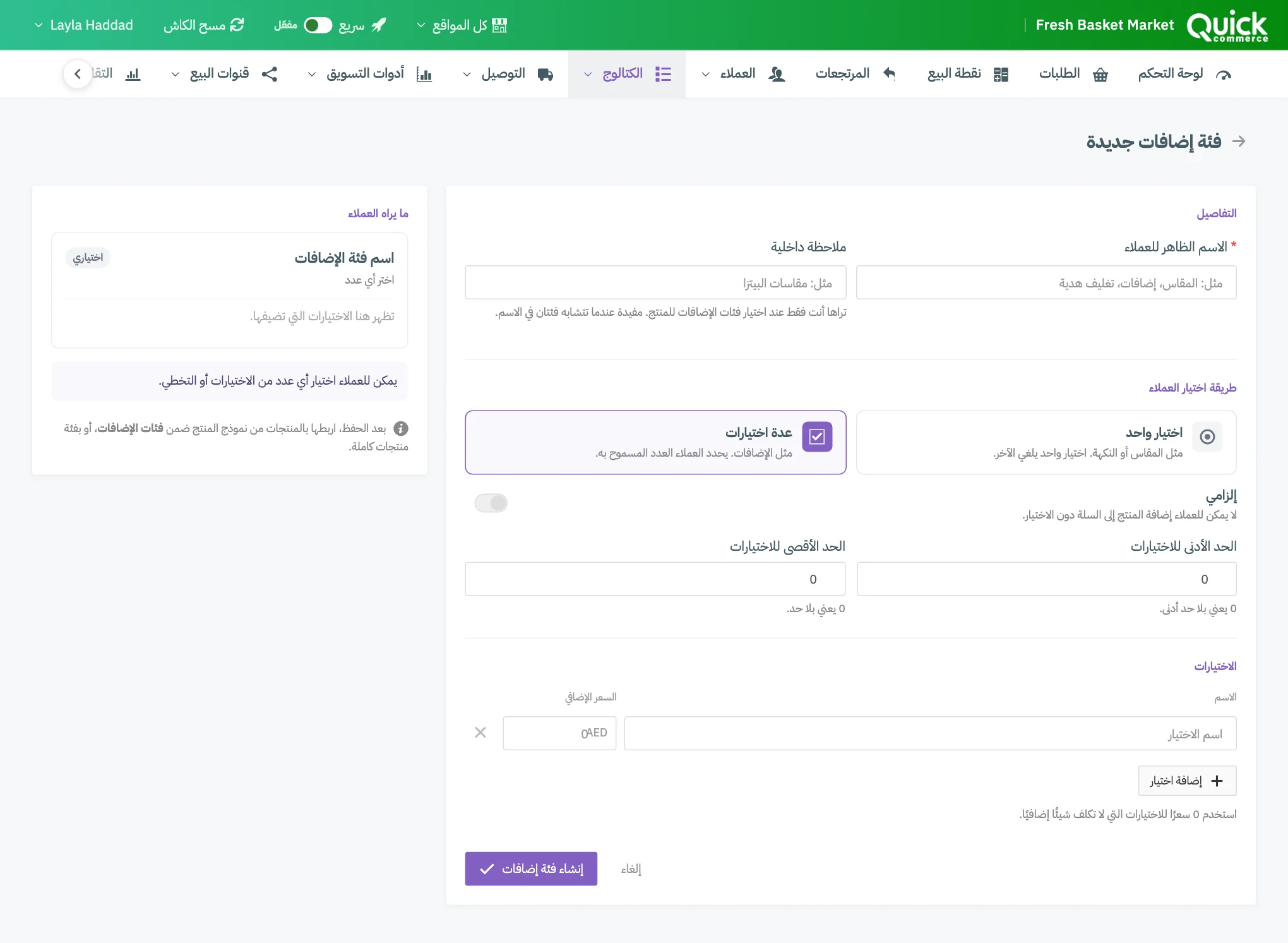Click the reports bar chart icon
The image size is (1288, 943).
(x=133, y=75)
